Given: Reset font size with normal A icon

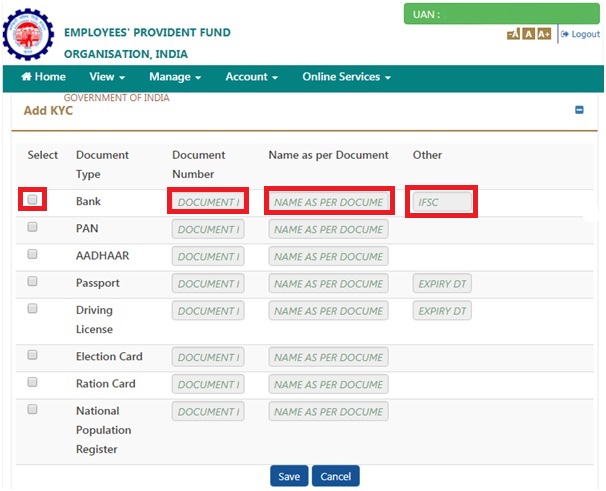Looking at the screenshot, I should [x=528, y=34].
